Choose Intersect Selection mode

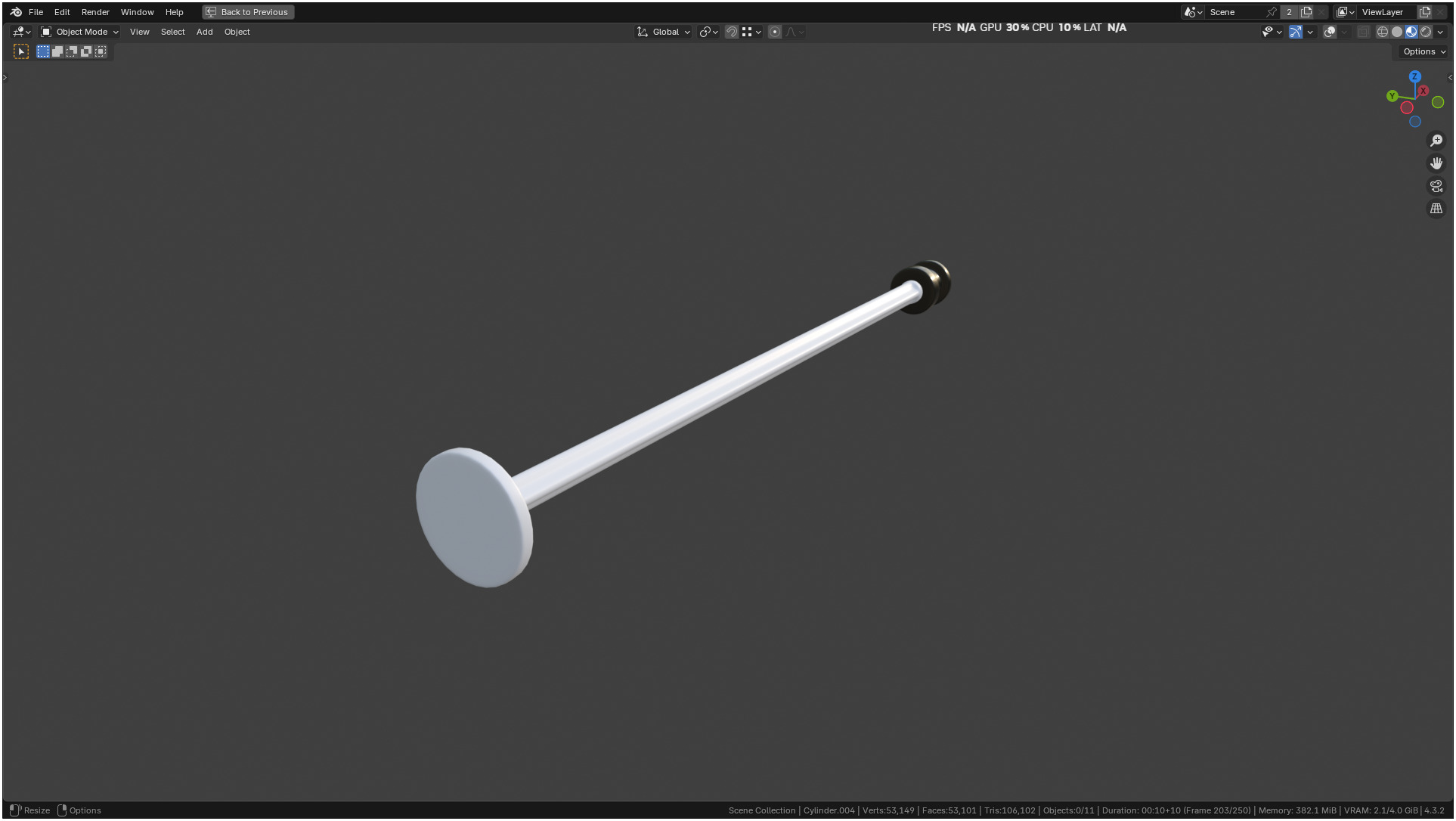(x=101, y=51)
